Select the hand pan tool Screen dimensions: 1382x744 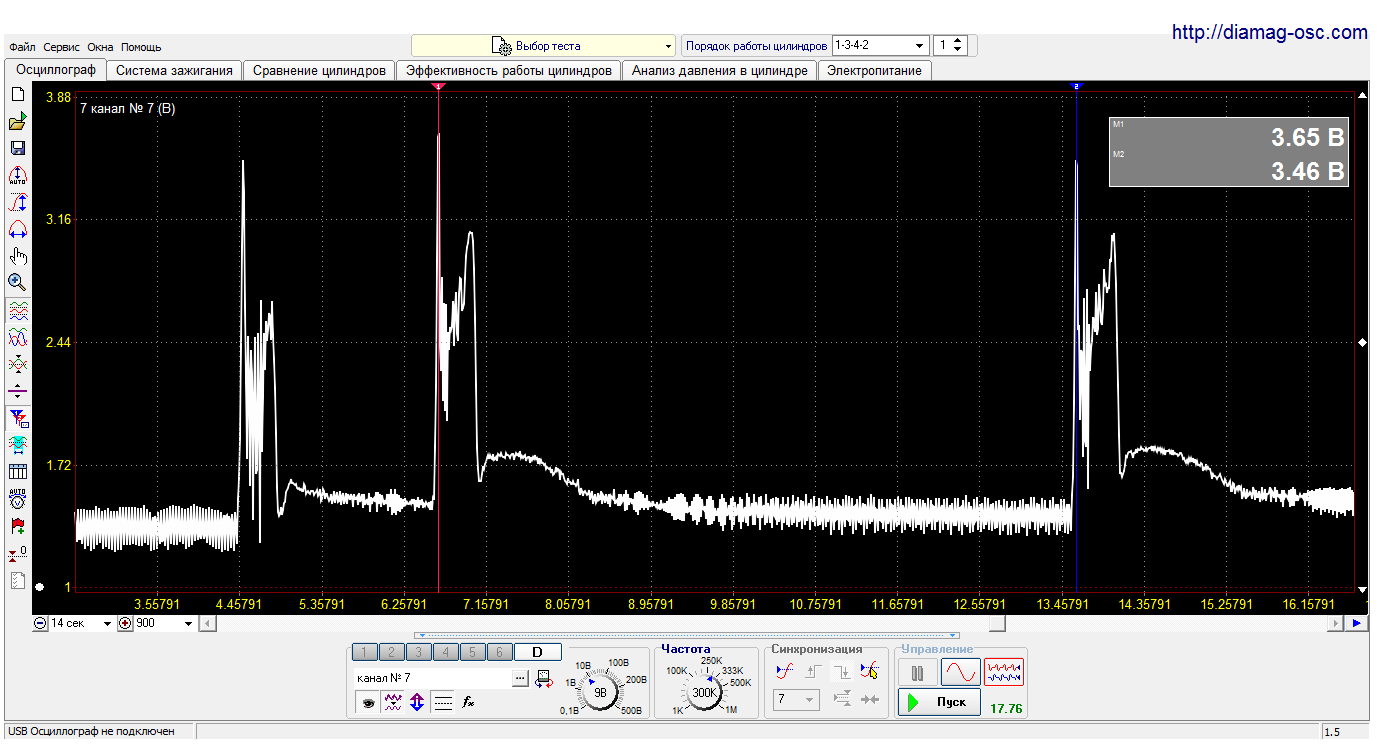click(x=17, y=256)
